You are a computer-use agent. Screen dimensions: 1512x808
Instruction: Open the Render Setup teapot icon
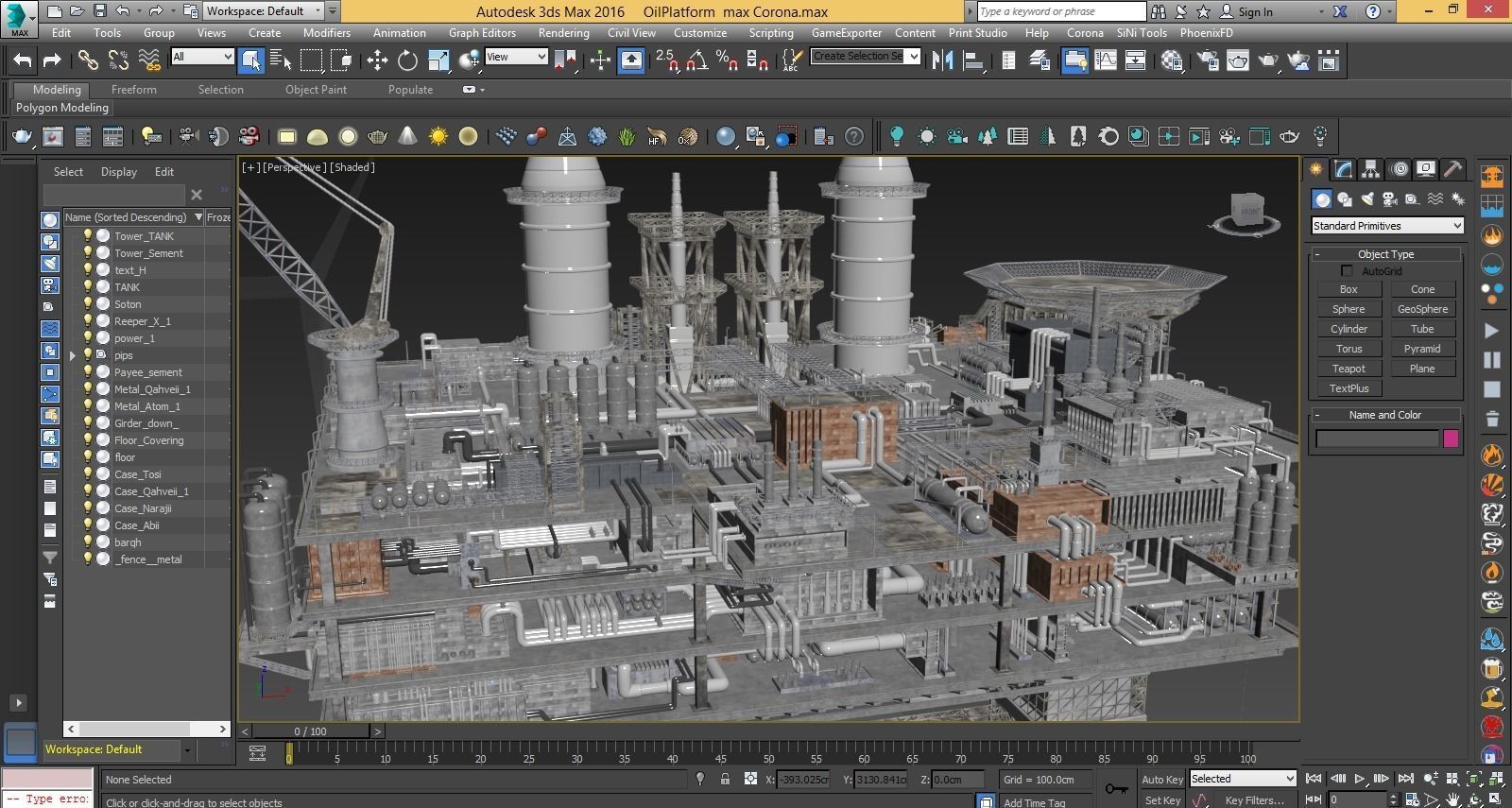[x=1208, y=61]
